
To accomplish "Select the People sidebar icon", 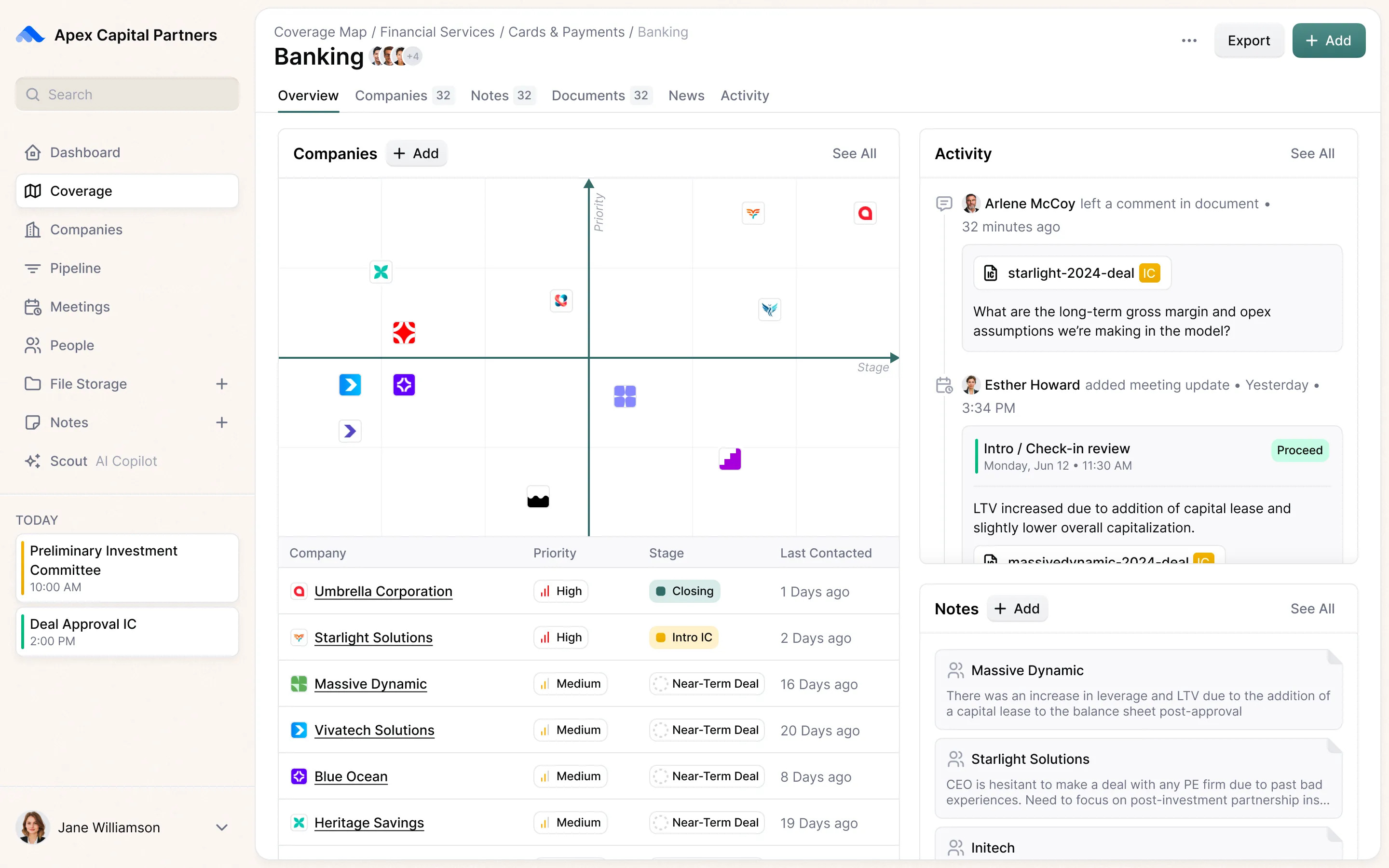I will pyautogui.click(x=33, y=345).
